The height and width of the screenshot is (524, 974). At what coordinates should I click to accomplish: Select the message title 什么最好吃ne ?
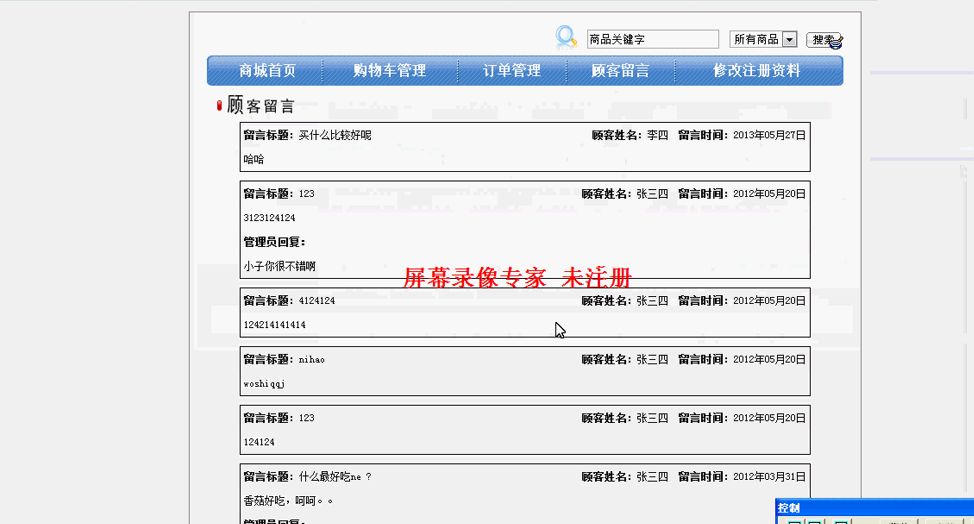pyautogui.click(x=335, y=477)
